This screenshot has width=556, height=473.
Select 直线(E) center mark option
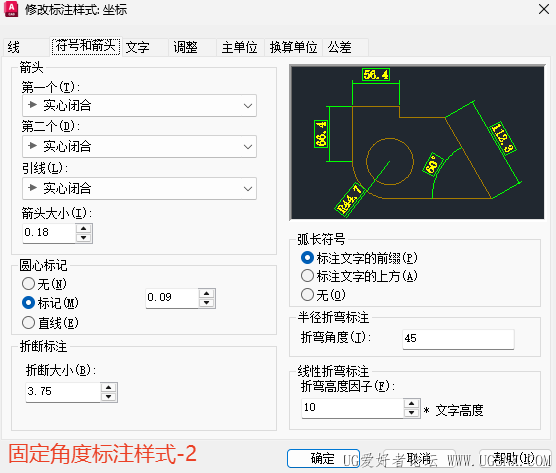click(50, 323)
